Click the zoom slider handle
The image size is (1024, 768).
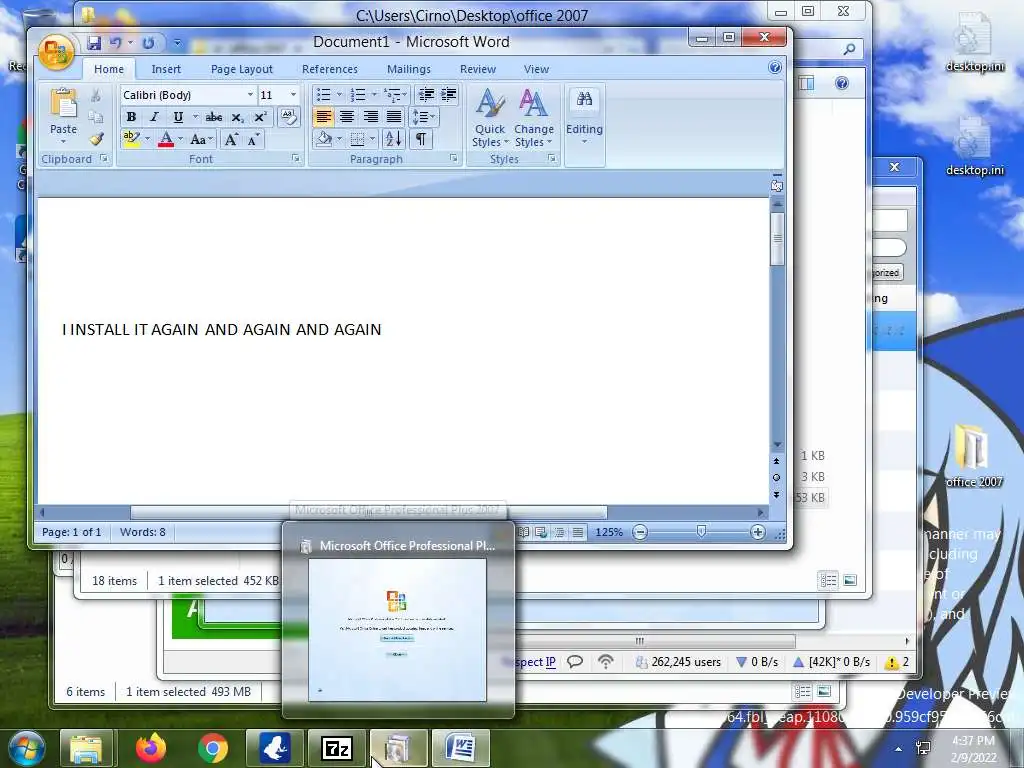click(x=701, y=532)
